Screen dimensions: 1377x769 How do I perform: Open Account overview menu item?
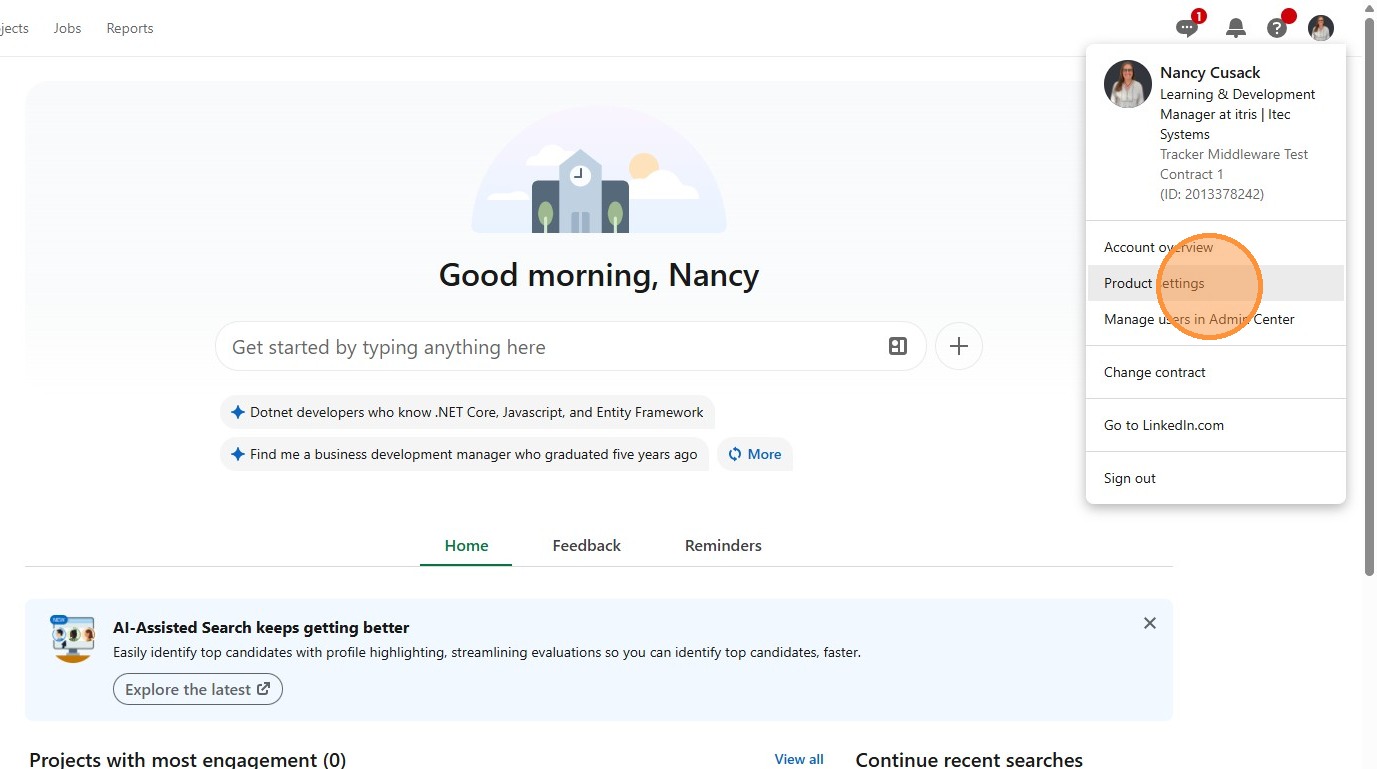[x=1158, y=247]
